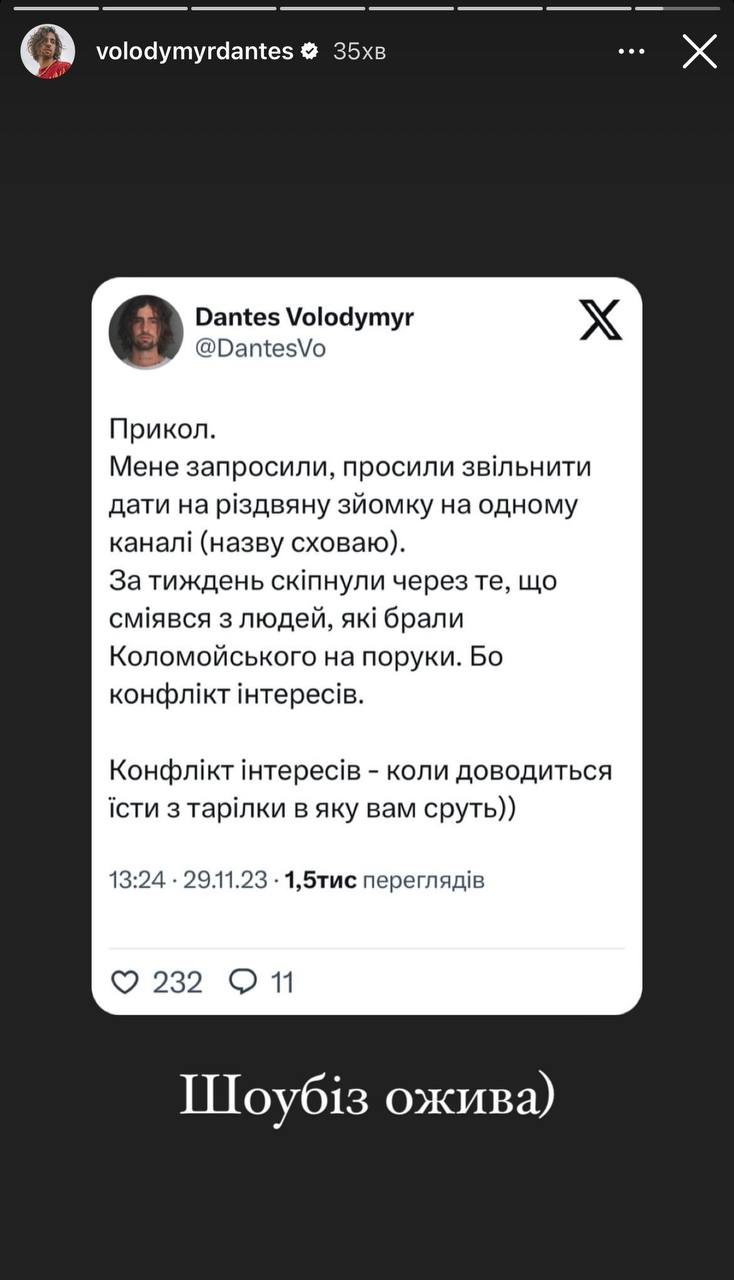Click the 232 likes count

click(178, 982)
